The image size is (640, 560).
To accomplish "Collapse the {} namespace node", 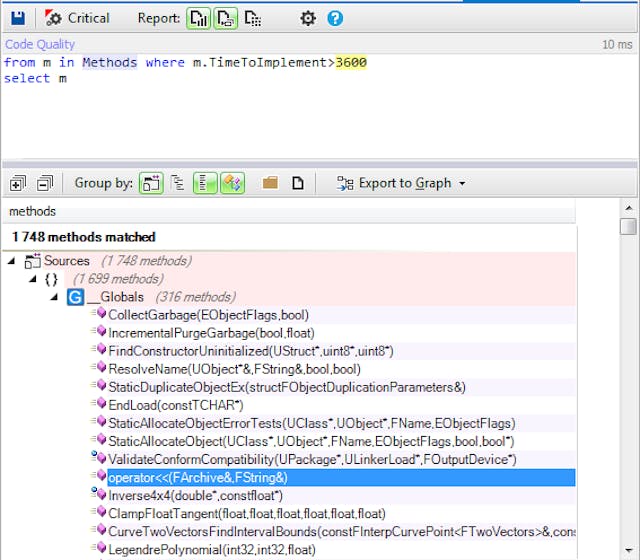I will click(x=33, y=279).
